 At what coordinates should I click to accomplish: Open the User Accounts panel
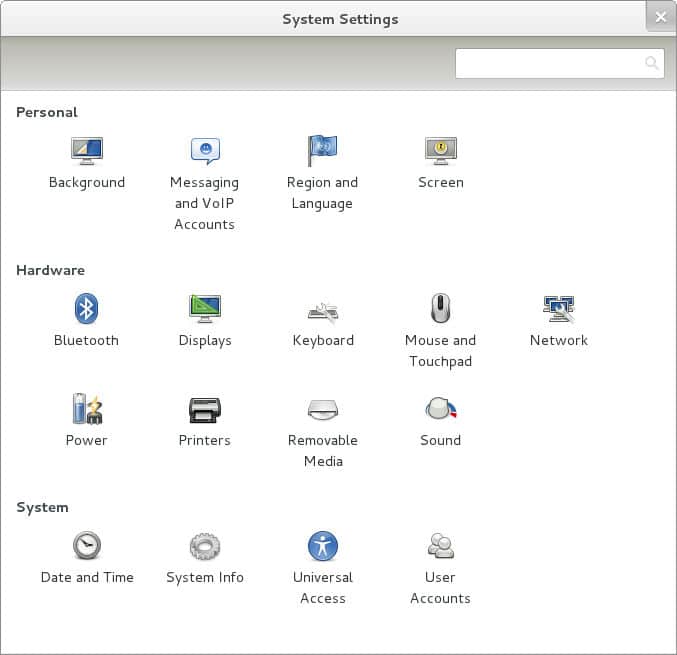click(440, 546)
